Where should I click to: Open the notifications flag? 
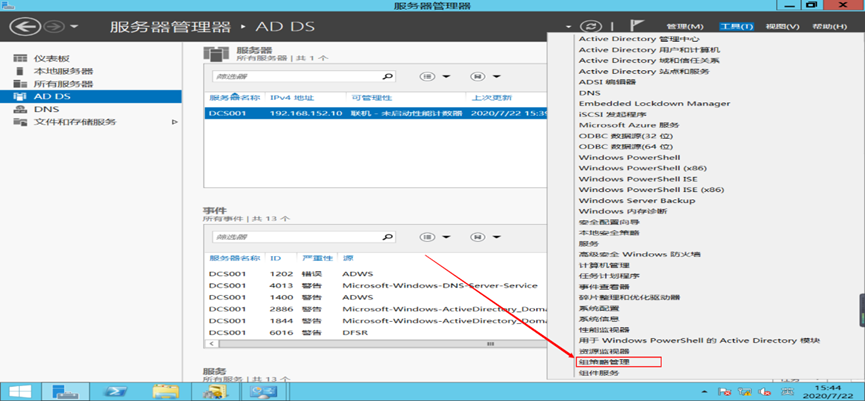637,26
